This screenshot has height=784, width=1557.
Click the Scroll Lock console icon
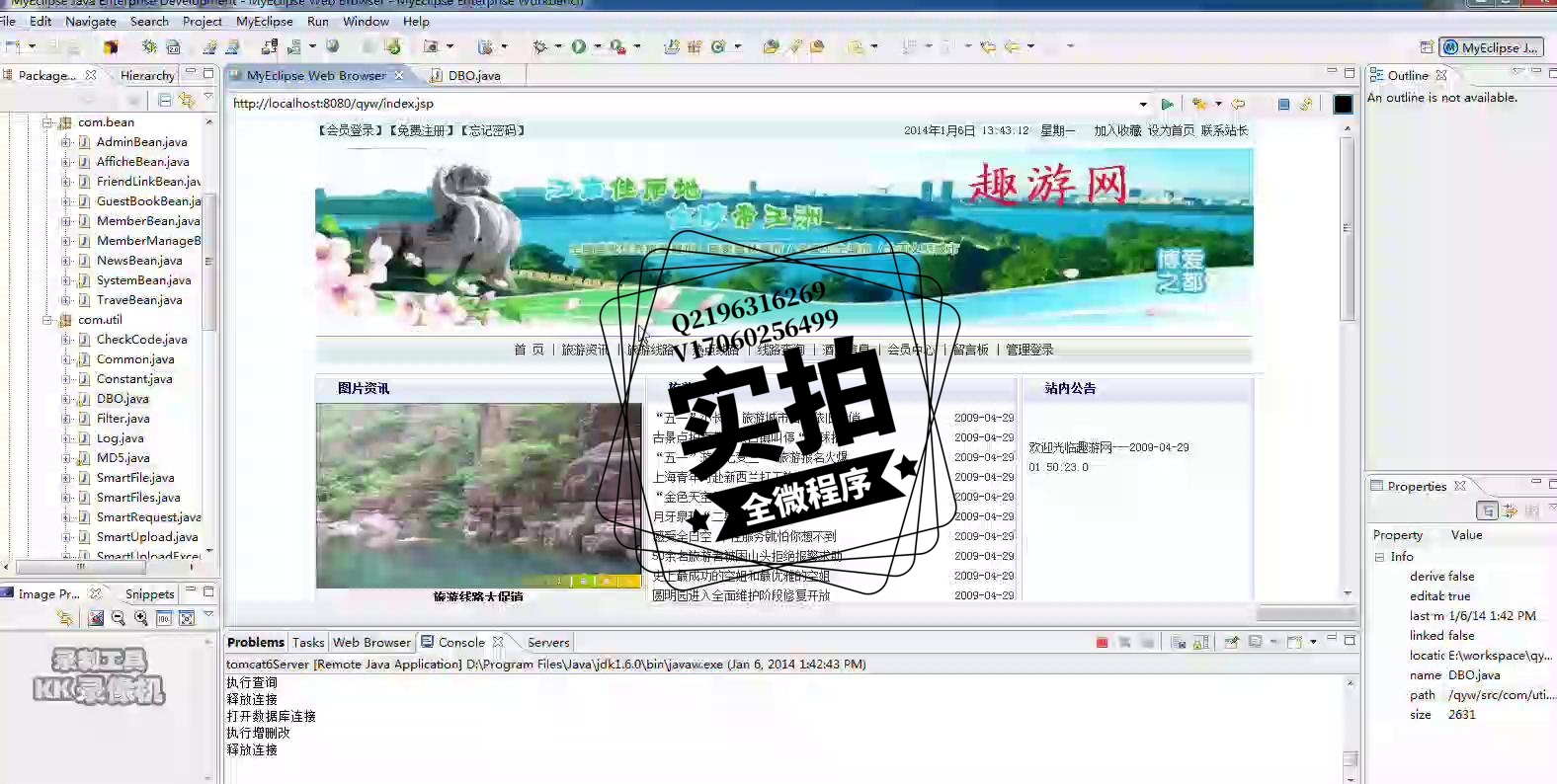tap(1200, 642)
